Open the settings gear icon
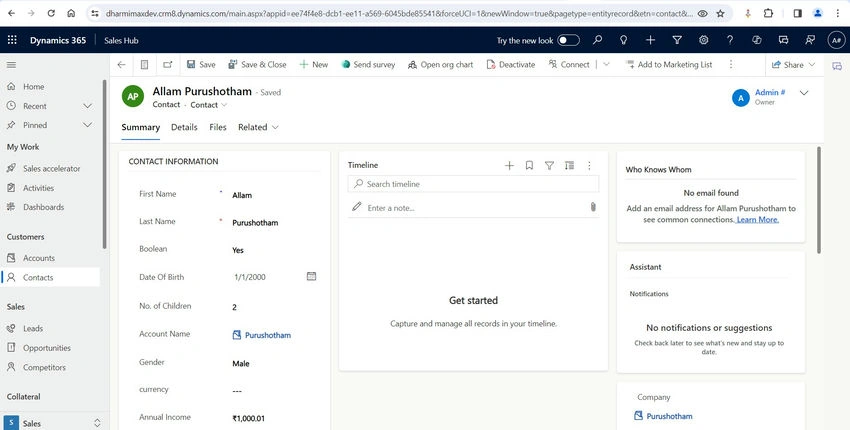This screenshot has height=430, width=850. pyautogui.click(x=704, y=40)
